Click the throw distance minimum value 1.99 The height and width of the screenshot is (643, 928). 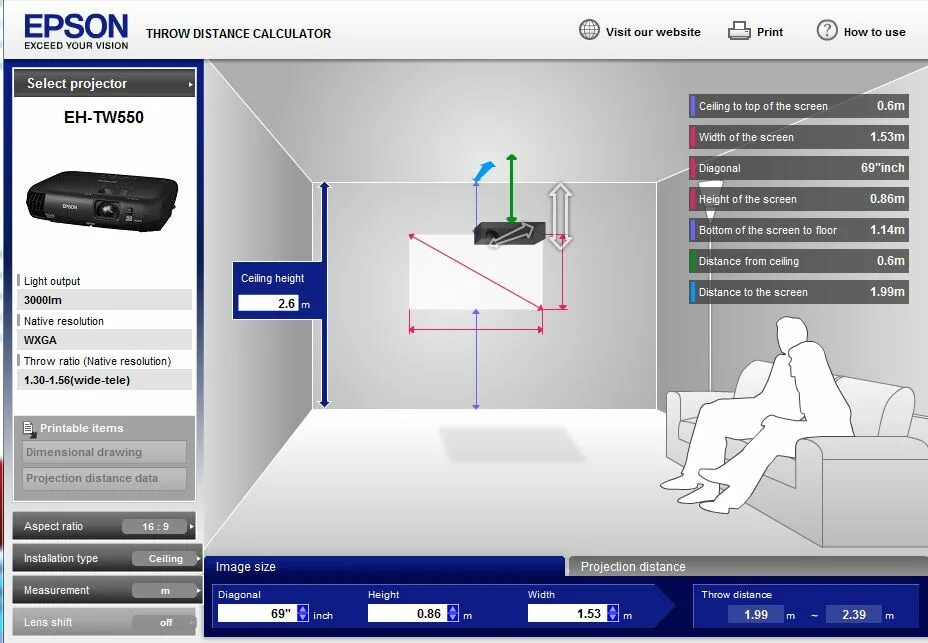click(x=756, y=615)
